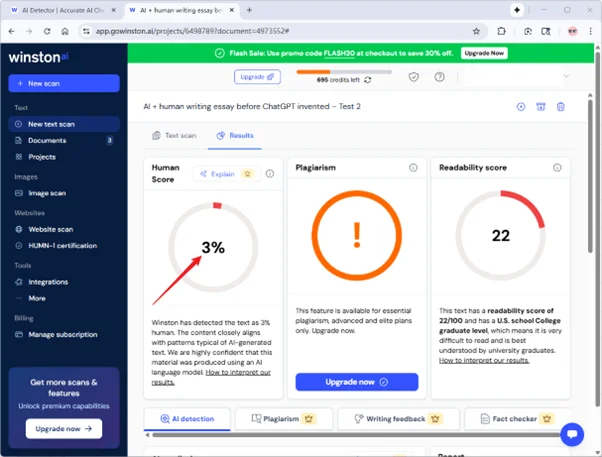Click the help question mark icon
Screen dimensions: 602x457
pyautogui.click(x=439, y=77)
